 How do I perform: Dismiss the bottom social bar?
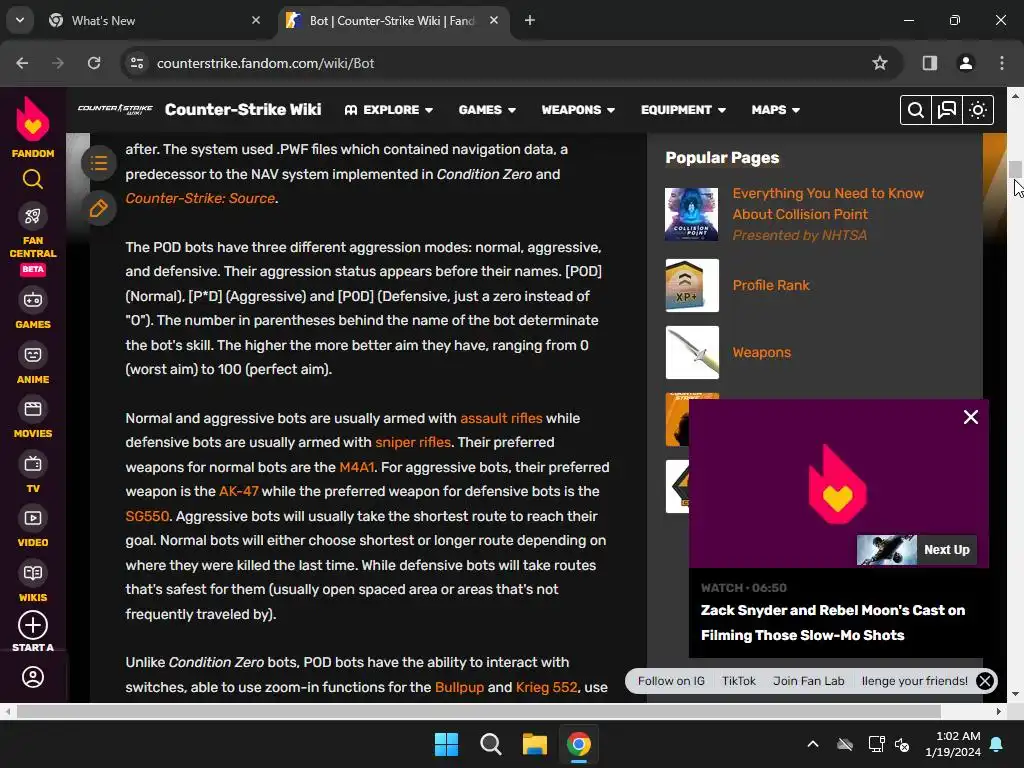pos(985,681)
